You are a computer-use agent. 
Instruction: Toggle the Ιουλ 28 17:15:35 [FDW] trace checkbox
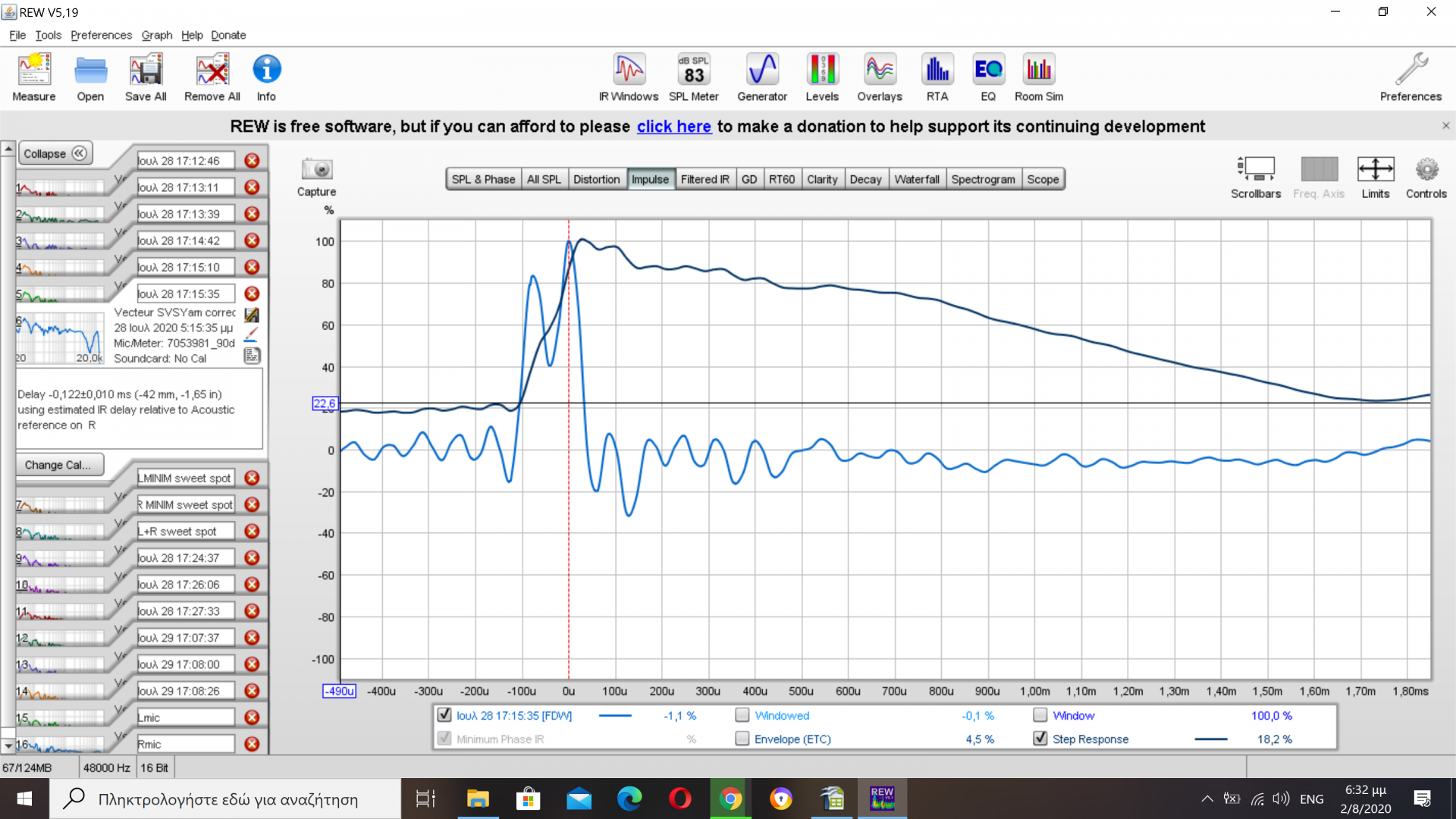pyautogui.click(x=444, y=714)
